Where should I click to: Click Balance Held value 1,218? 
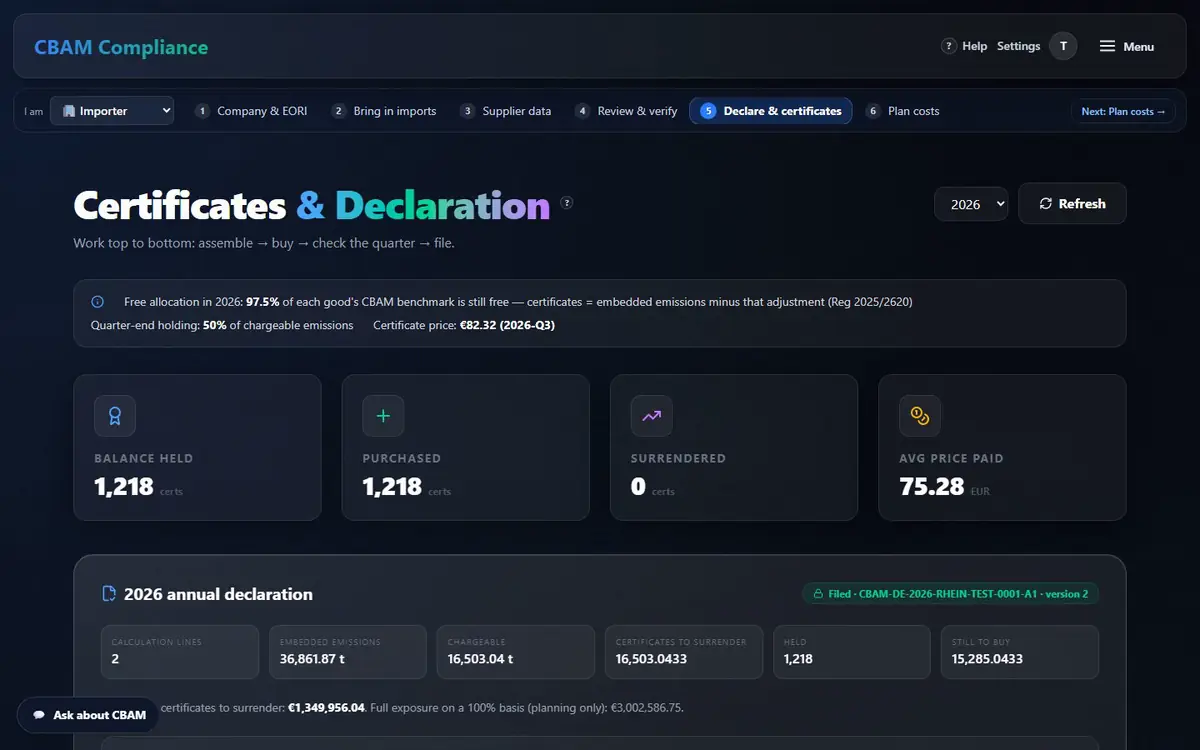(124, 487)
